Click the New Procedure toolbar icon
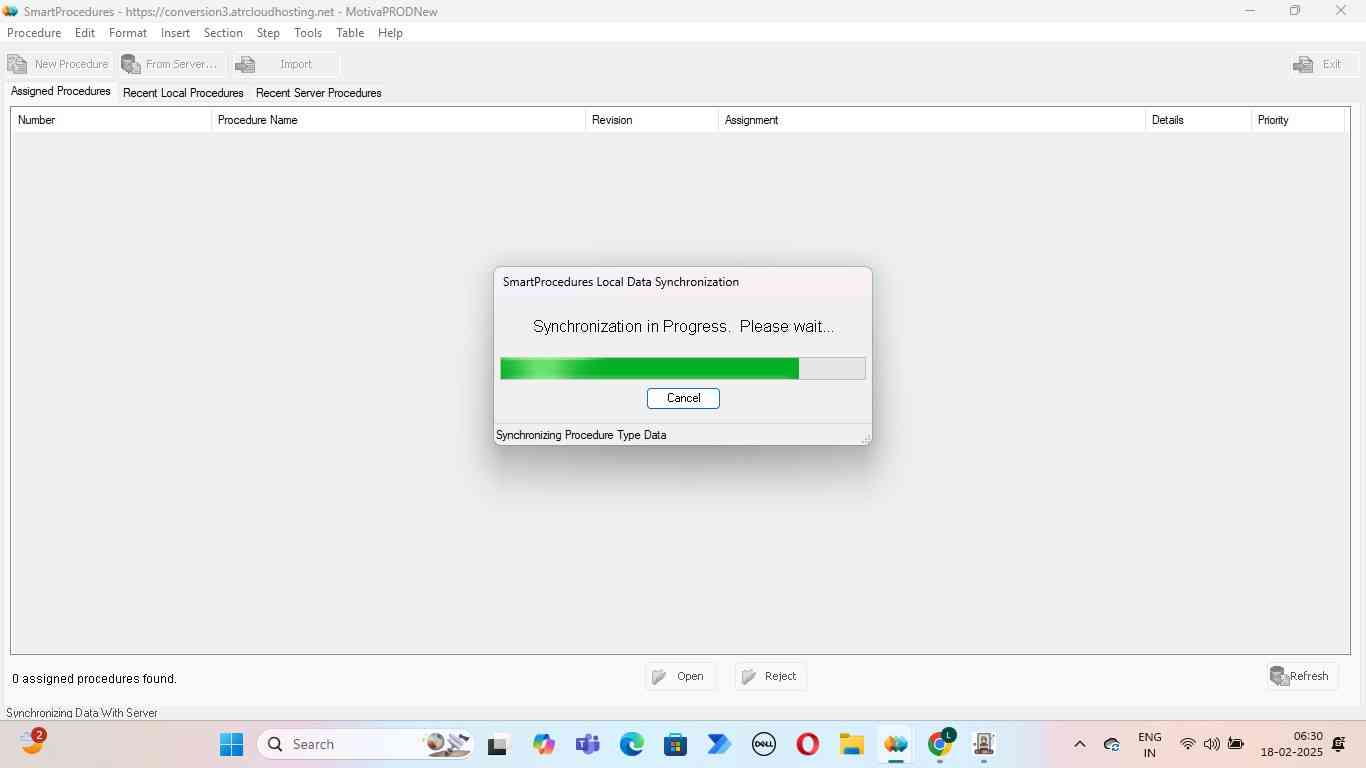Screen dimensions: 1366x768 click(x=17, y=64)
